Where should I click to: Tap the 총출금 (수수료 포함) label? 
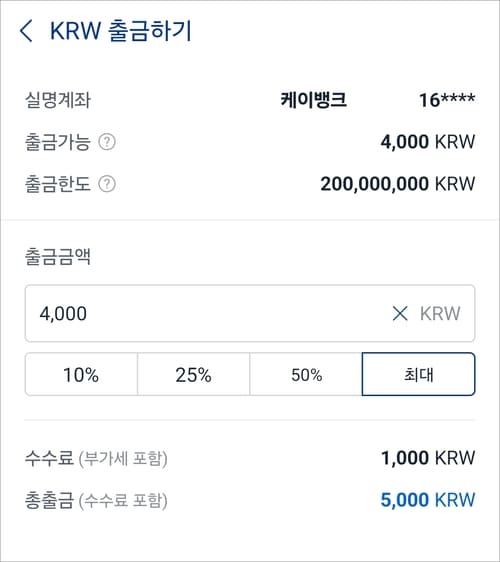coord(96,501)
